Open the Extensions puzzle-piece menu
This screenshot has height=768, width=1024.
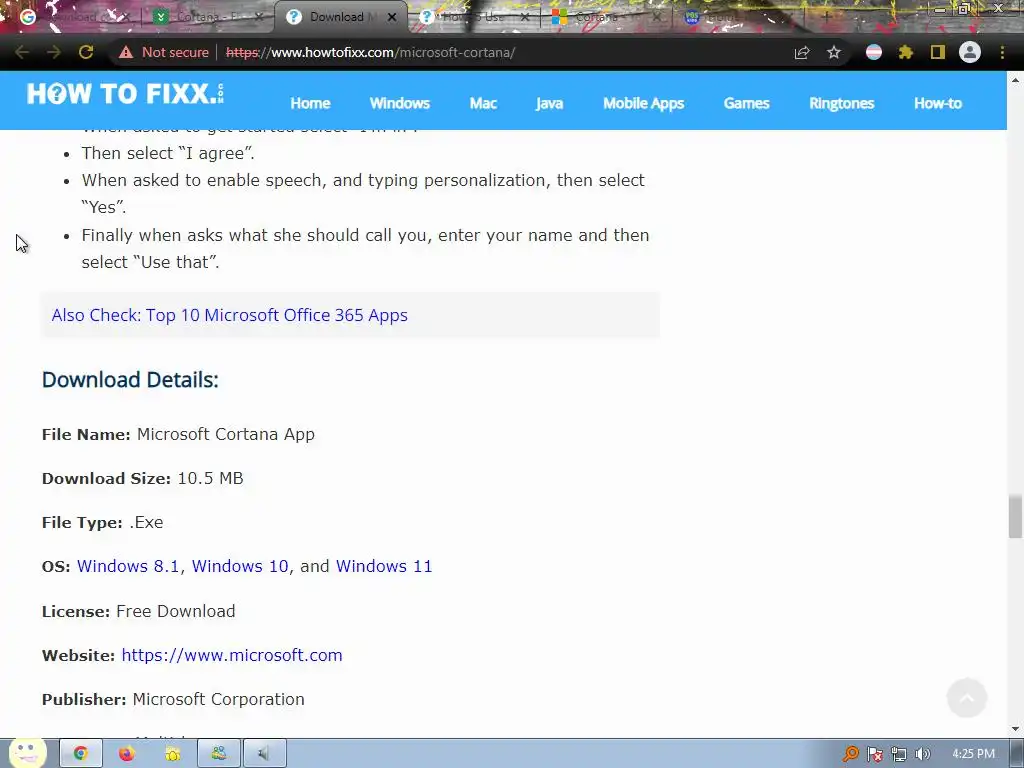906,52
